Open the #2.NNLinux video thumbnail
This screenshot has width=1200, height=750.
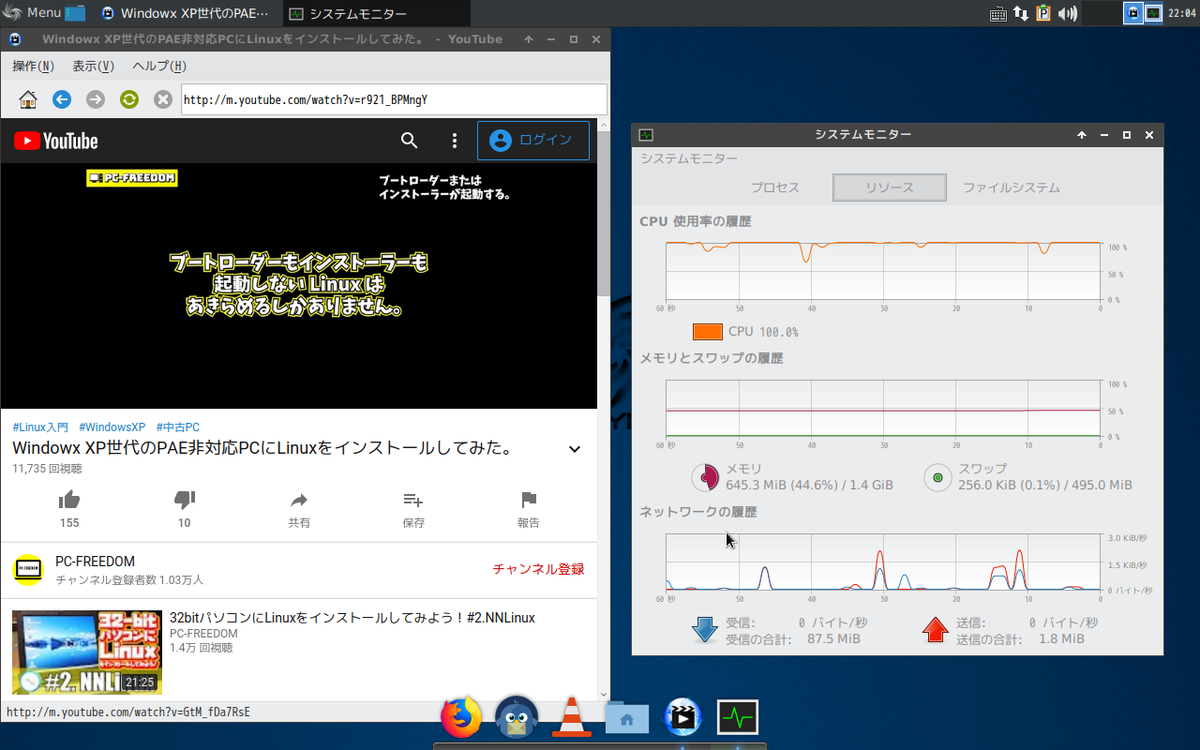(87, 652)
